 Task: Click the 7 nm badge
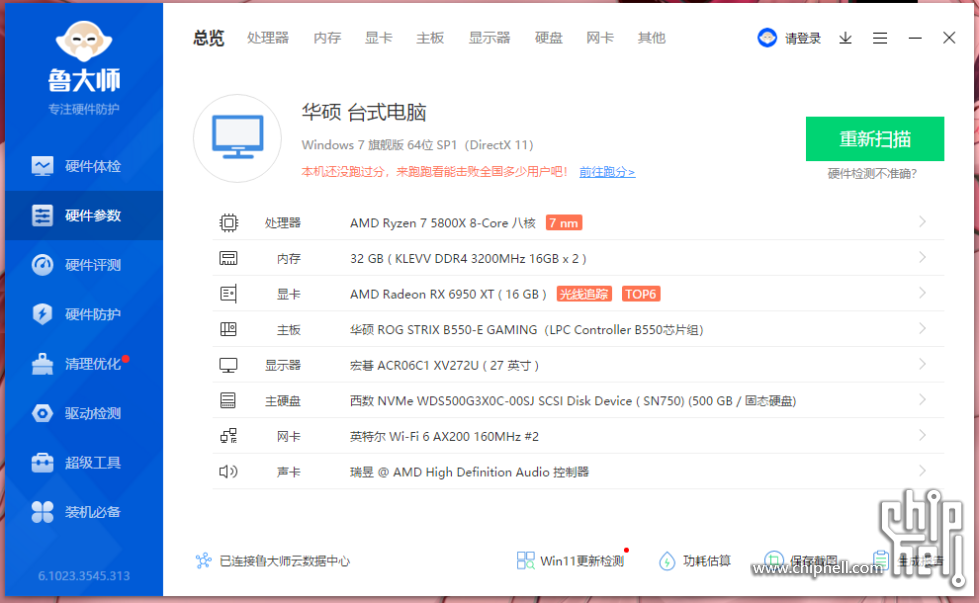click(x=564, y=223)
